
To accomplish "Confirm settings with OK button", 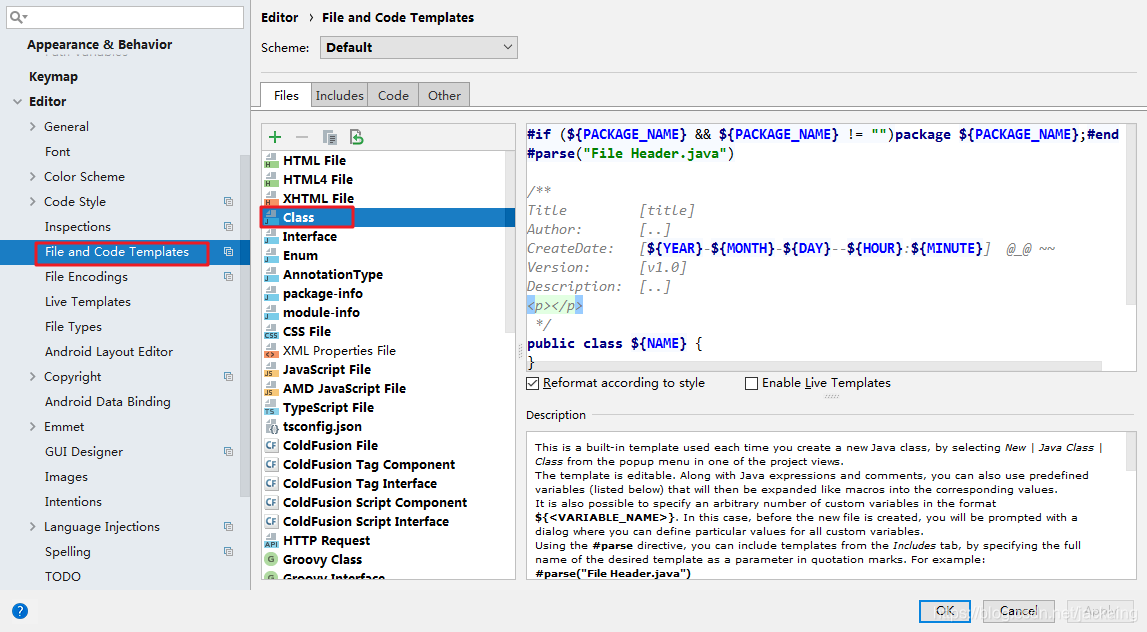I will [944, 611].
